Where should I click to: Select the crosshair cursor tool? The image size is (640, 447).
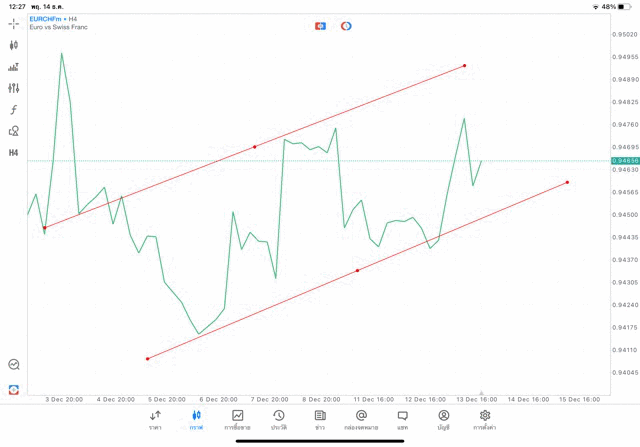point(14,23)
